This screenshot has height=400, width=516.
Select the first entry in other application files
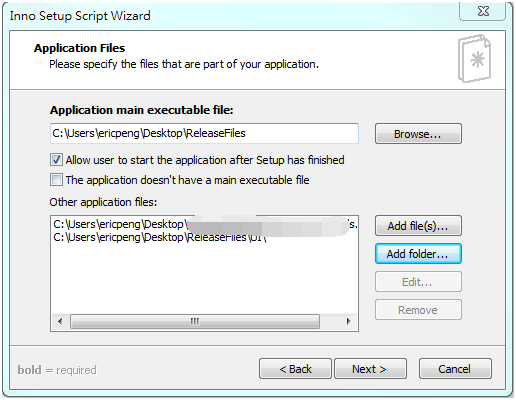pos(205,225)
